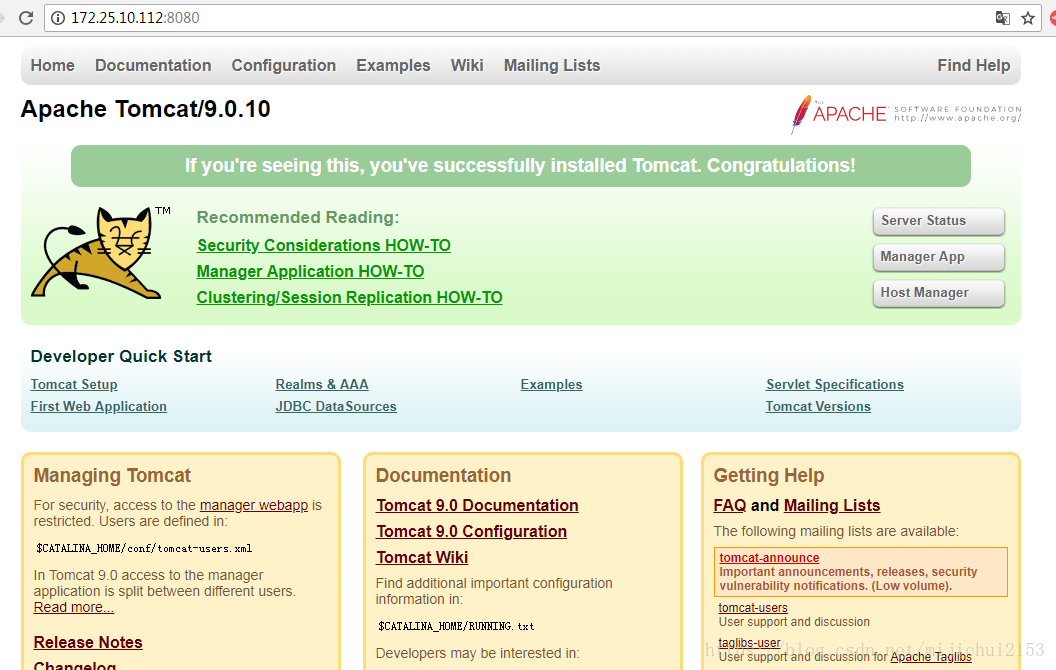Open the tomcat-users mailing list link
Image resolution: width=1056 pixels, height=670 pixels.
coord(752,608)
